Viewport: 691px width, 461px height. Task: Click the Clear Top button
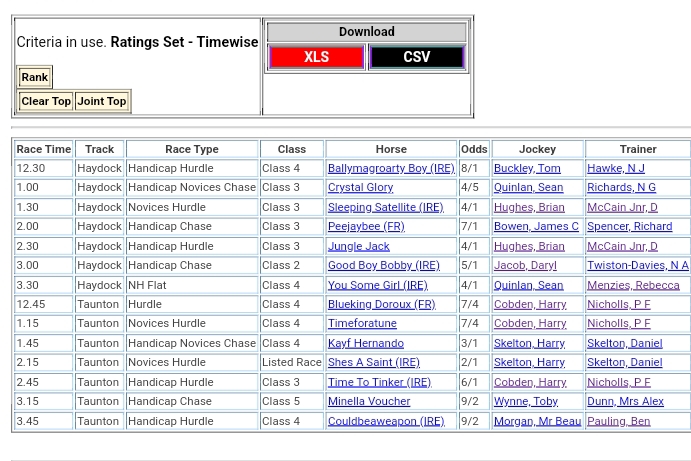pos(46,101)
